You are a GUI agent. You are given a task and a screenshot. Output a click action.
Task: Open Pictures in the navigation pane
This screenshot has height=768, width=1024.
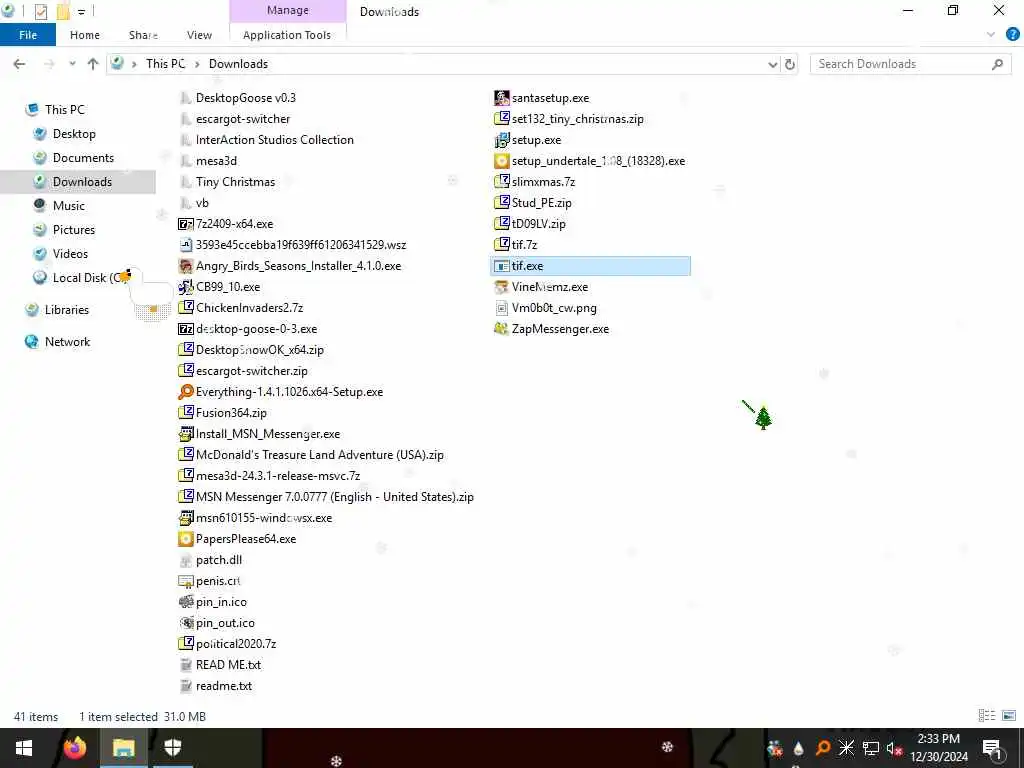point(74,230)
